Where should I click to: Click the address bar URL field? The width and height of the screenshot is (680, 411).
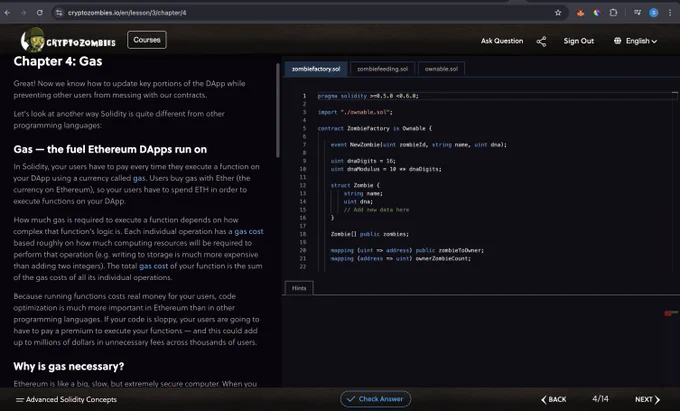click(x=304, y=13)
